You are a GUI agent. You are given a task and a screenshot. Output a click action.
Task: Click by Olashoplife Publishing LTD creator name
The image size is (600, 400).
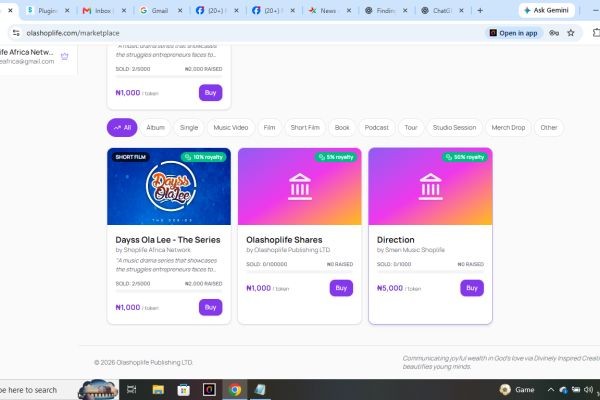pyautogui.click(x=288, y=250)
